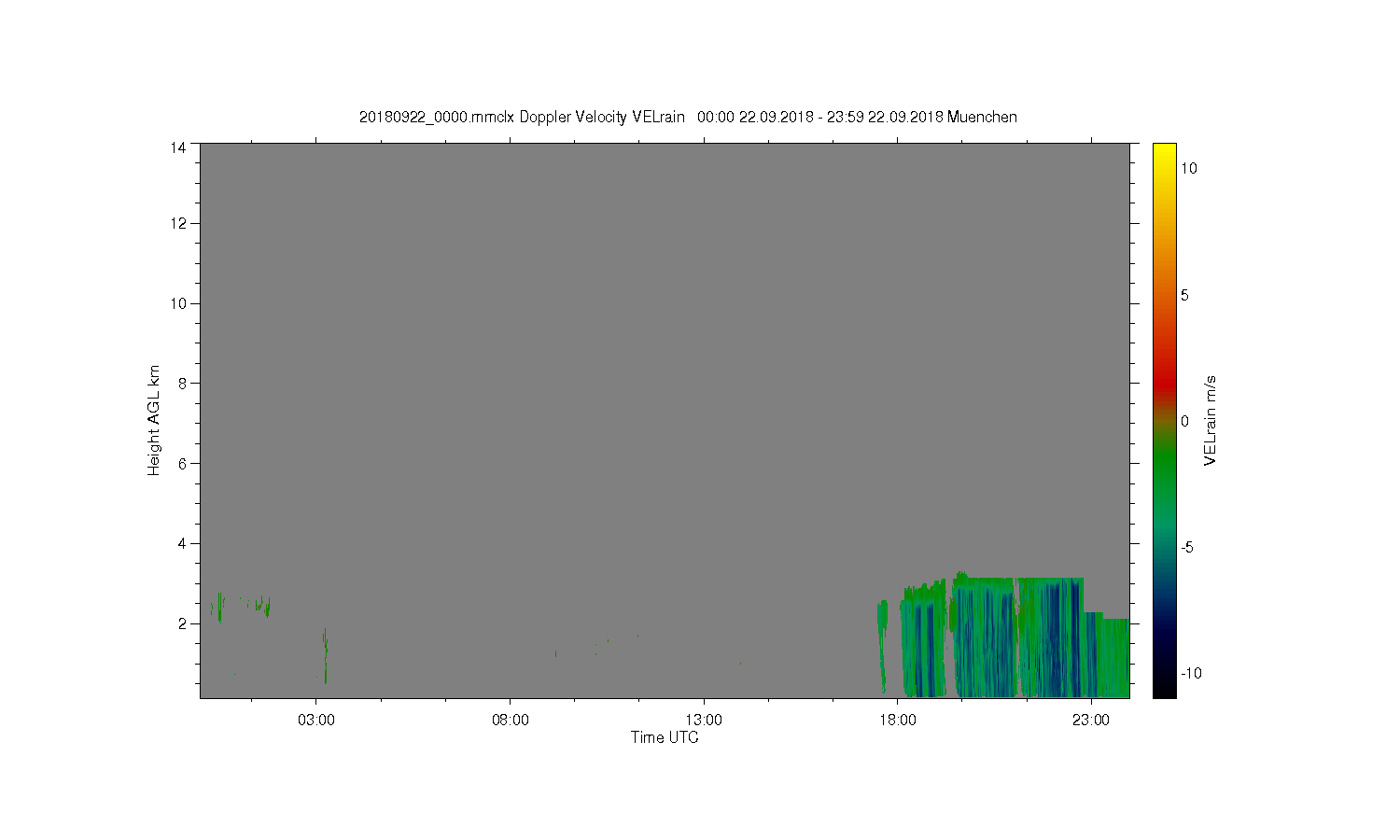The height and width of the screenshot is (840, 1400).
Task: Click the 'Time UTC' axis label
Action: (x=665, y=737)
